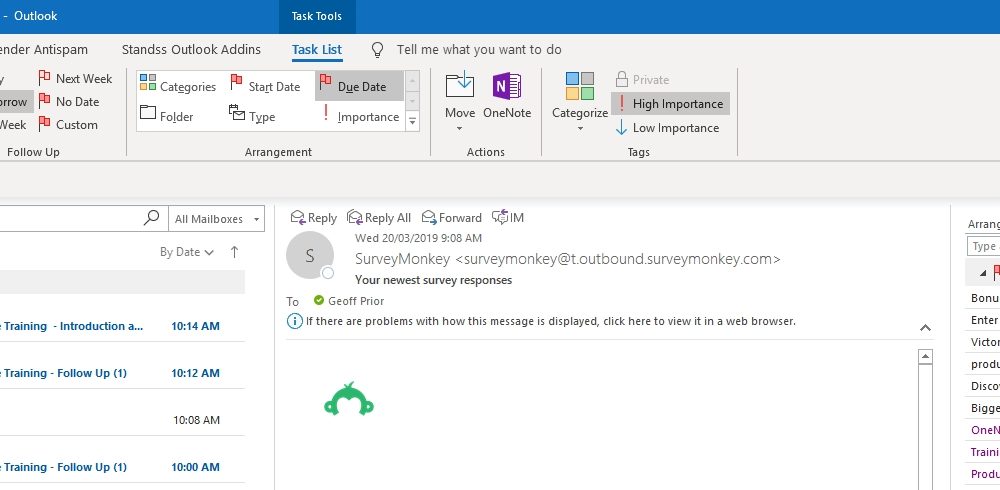Toggle the High Importance tag
Image resolution: width=1000 pixels, height=490 pixels.
[x=670, y=103]
